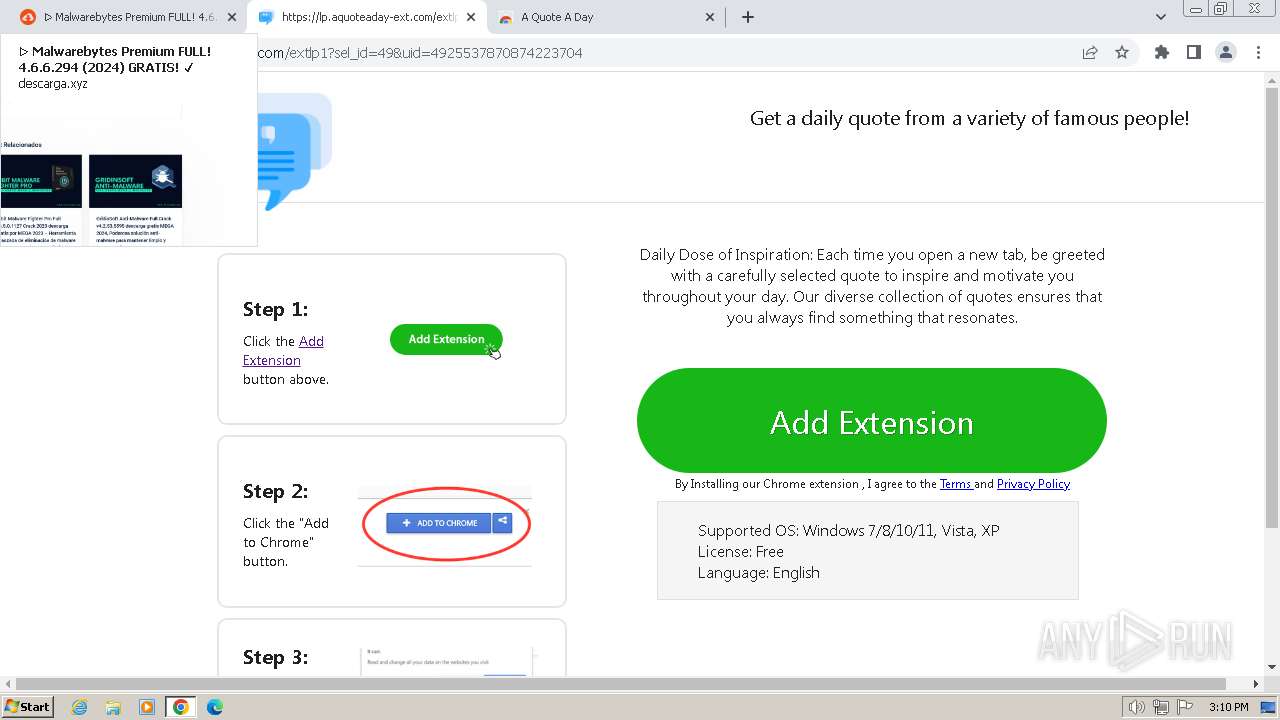1280x720 pixels.
Task: Click the small Add Extension button in Step 1
Action: coord(446,339)
